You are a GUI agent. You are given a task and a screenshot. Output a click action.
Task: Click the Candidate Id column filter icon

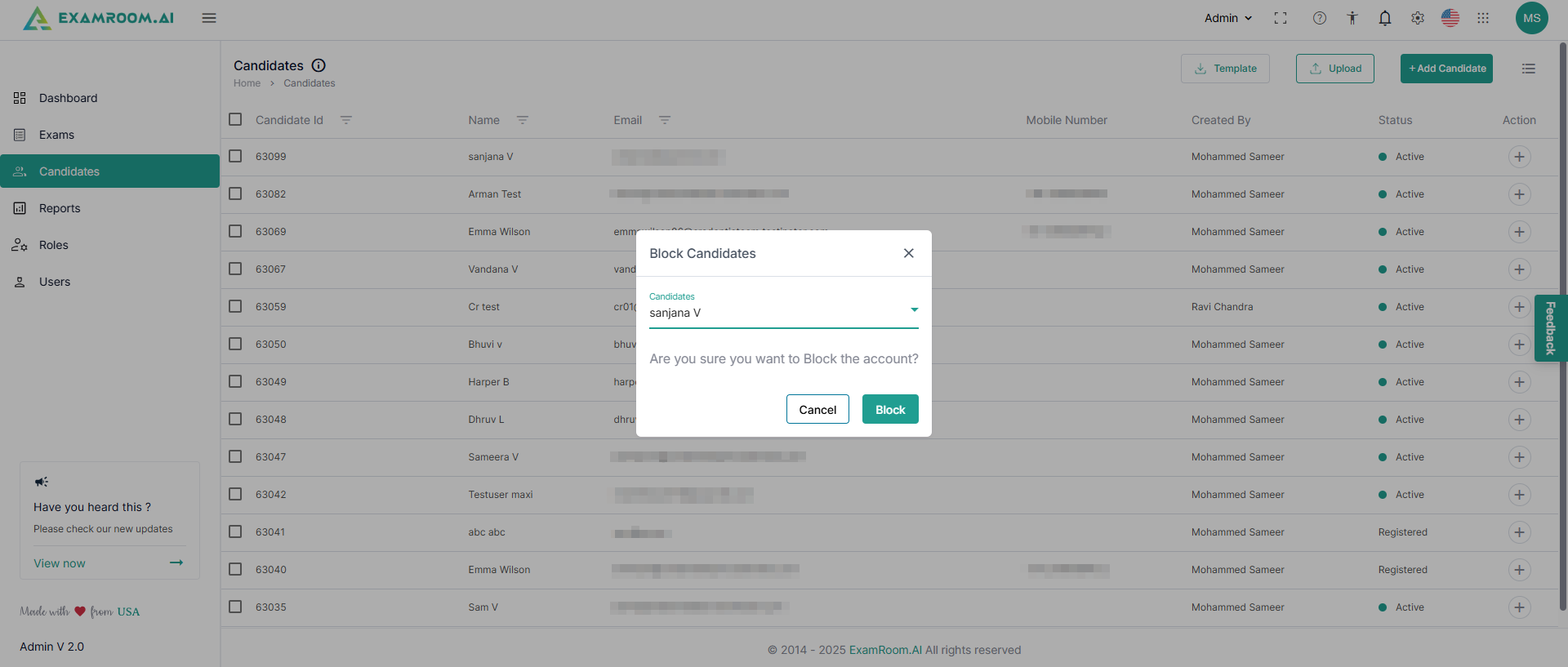(346, 120)
